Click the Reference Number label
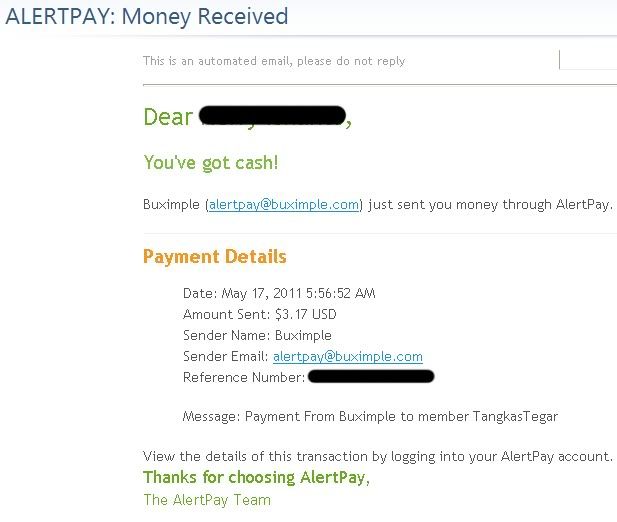 click(x=244, y=378)
